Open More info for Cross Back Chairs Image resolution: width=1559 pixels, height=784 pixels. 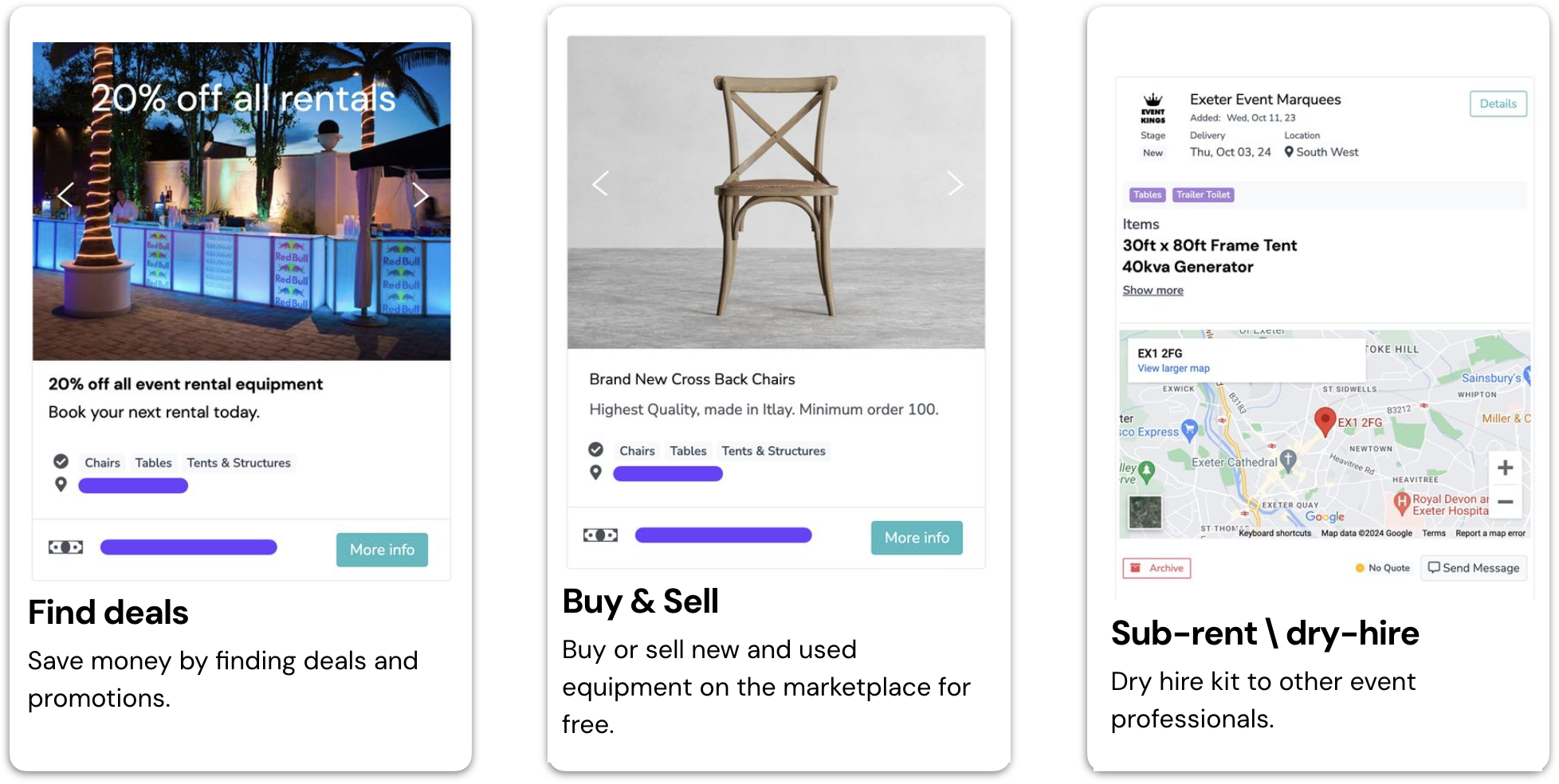click(917, 538)
